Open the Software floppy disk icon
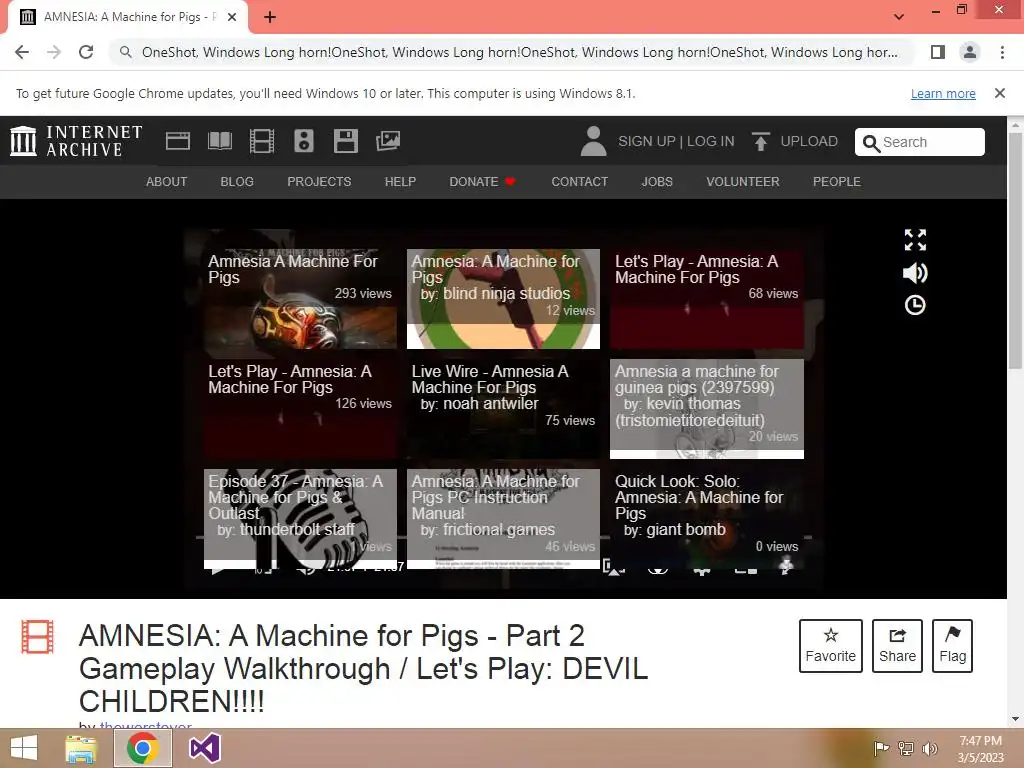 (x=345, y=141)
